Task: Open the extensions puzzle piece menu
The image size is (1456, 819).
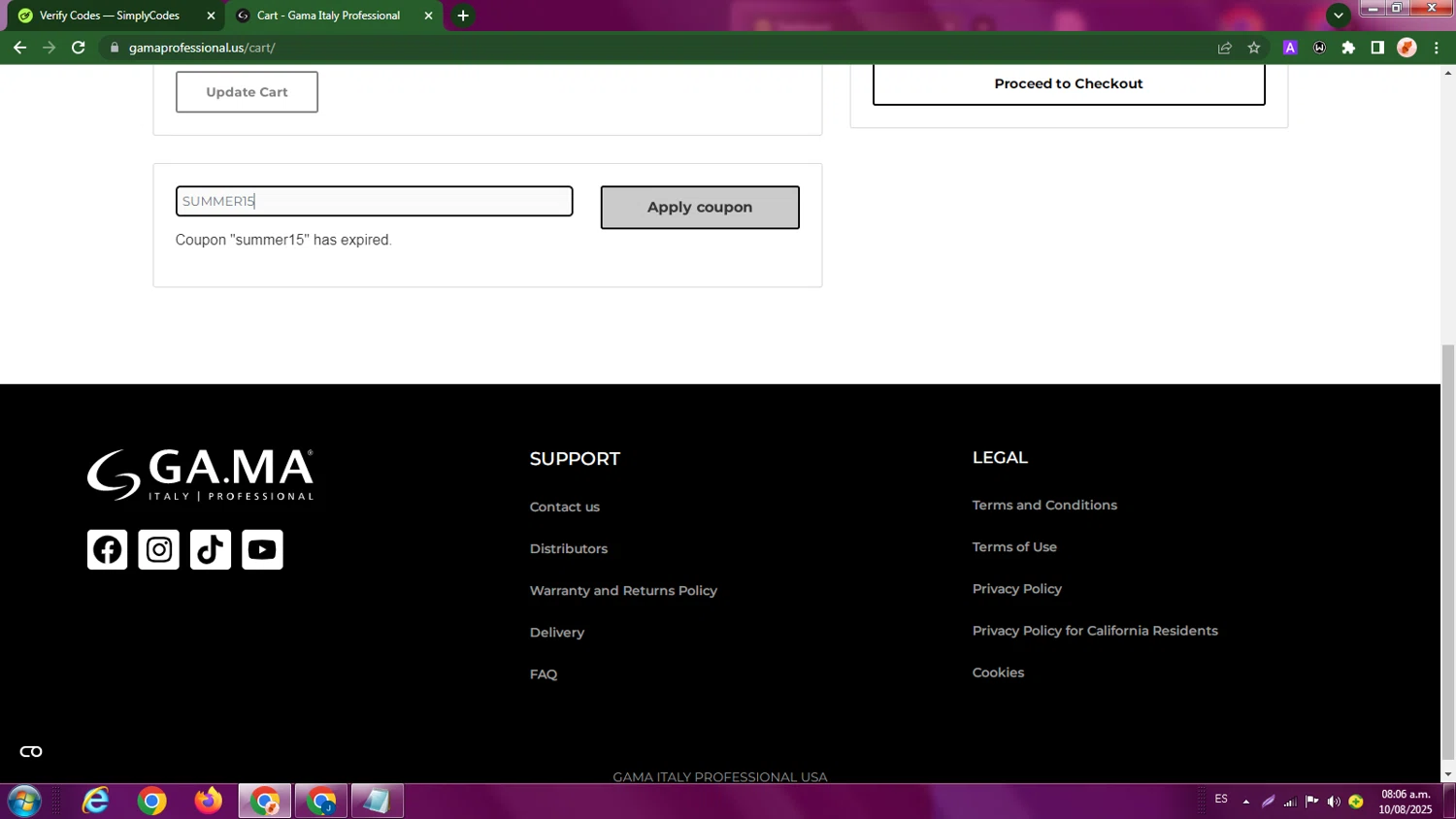Action: pyautogui.click(x=1348, y=48)
